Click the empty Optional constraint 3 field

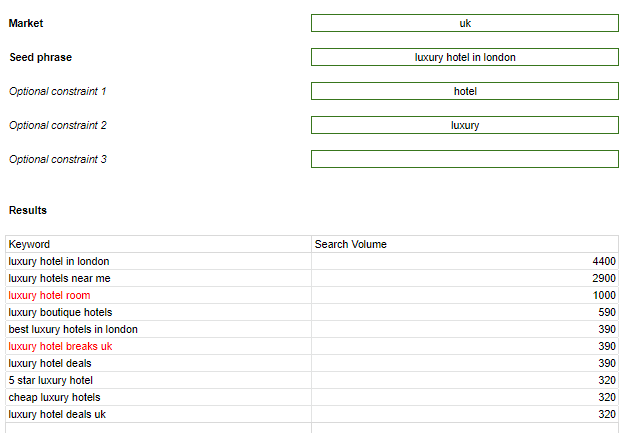pyautogui.click(x=464, y=159)
